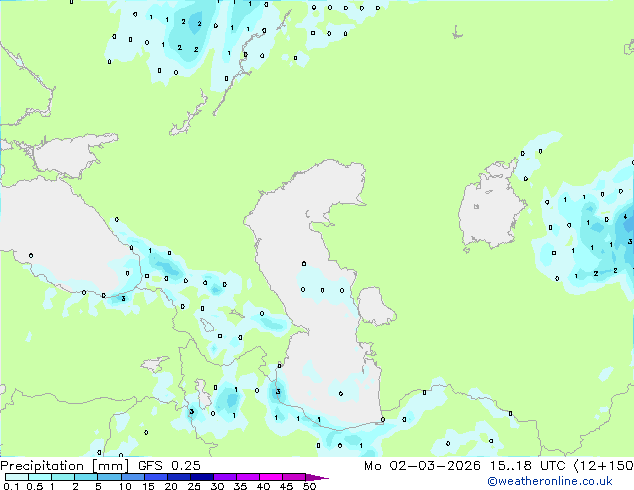Image resolution: width=634 pixels, height=490 pixels.
Task: Open the weatheronline.co.uk copyright link
Action: tap(549, 481)
